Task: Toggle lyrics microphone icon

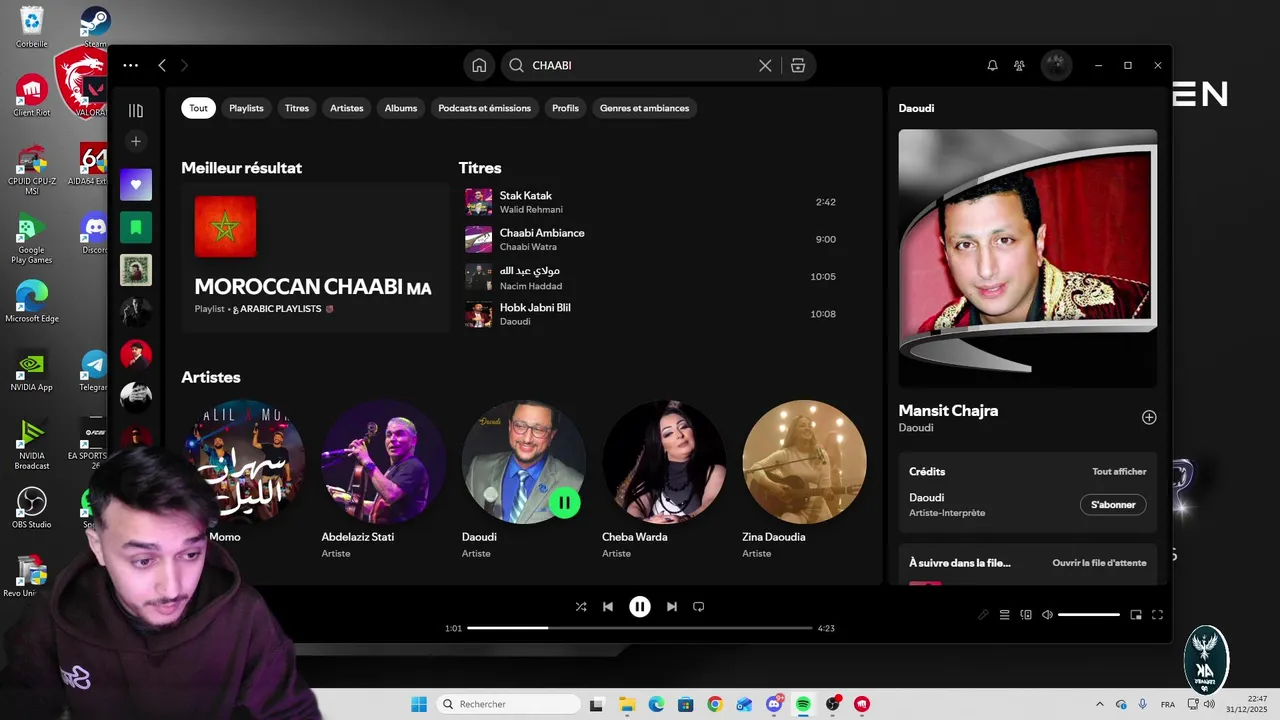Action: pos(983,615)
